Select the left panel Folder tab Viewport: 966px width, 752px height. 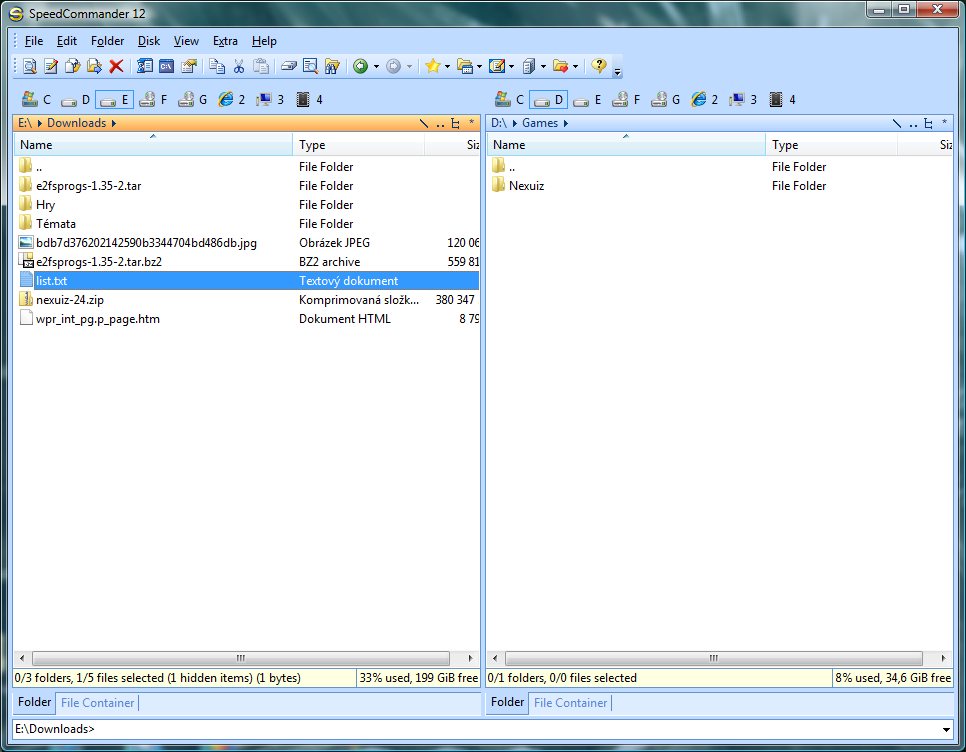[34, 702]
